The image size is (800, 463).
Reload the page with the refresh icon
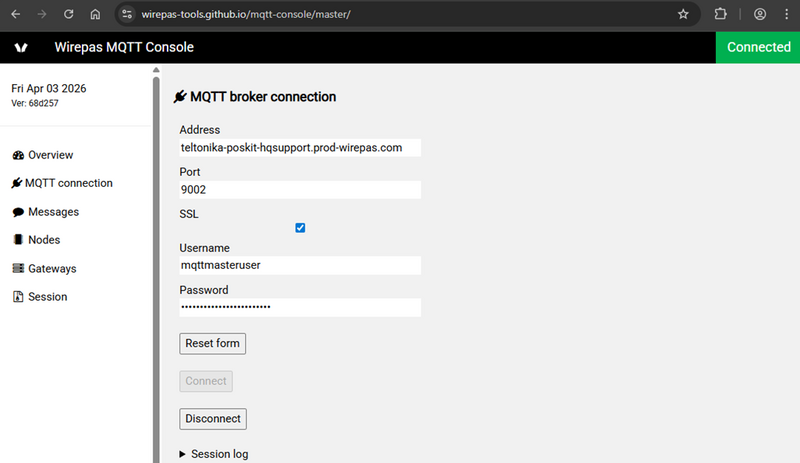tap(68, 14)
